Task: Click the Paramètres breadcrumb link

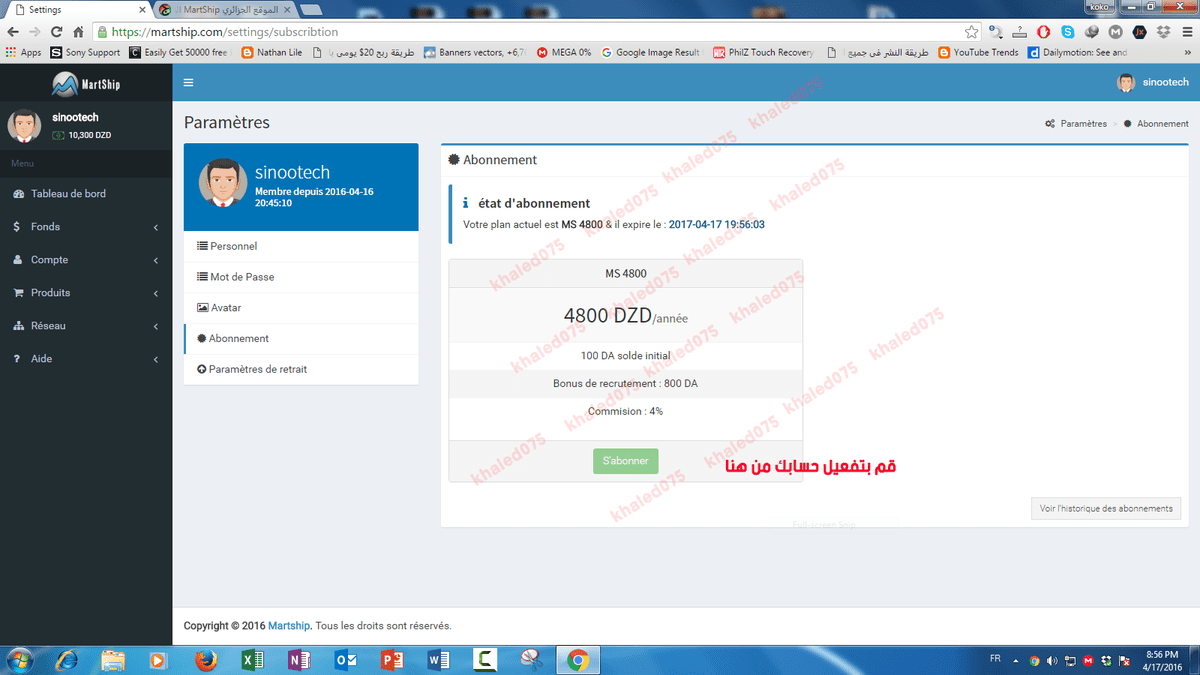Action: click(x=1076, y=124)
